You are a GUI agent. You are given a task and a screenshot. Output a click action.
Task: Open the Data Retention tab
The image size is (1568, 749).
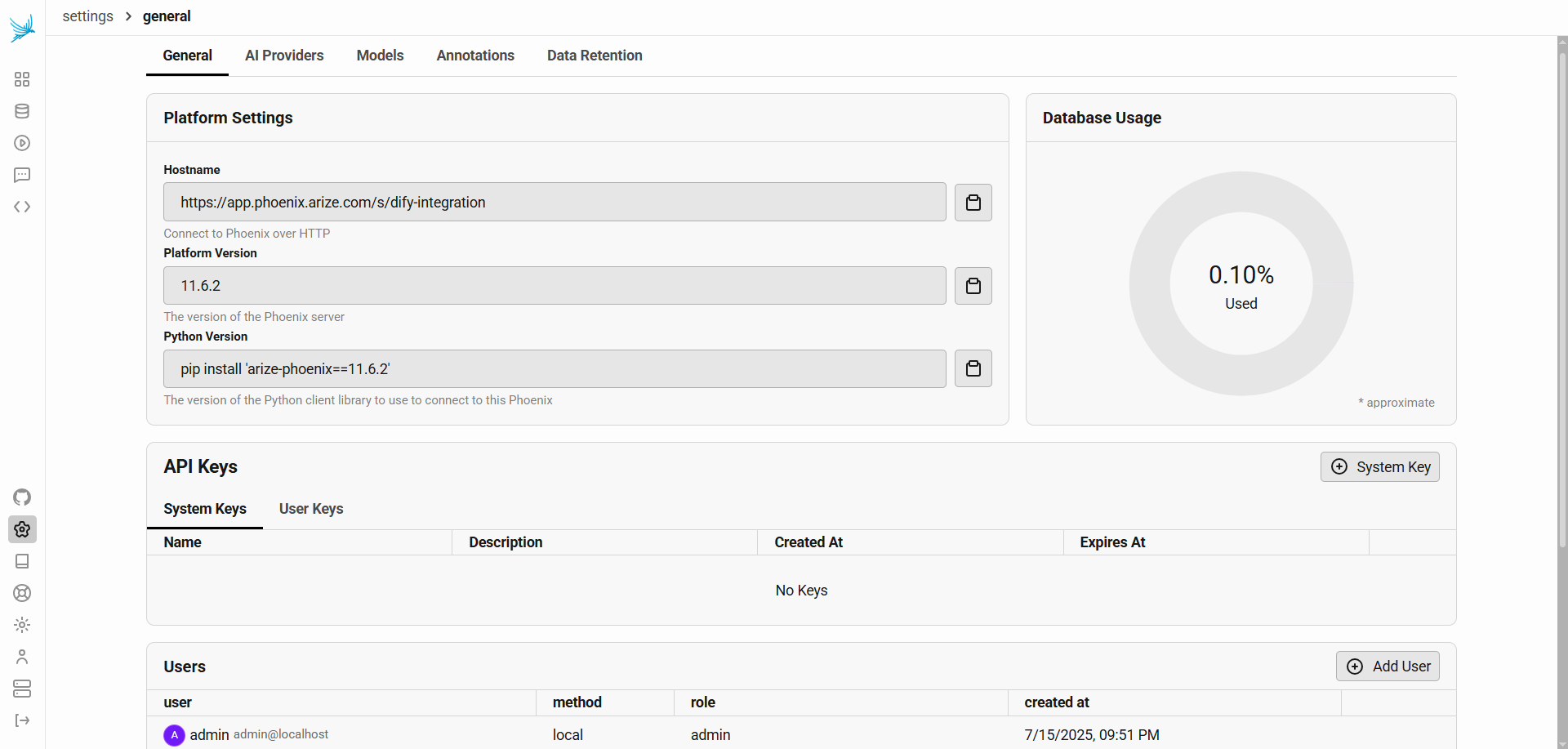coord(594,56)
